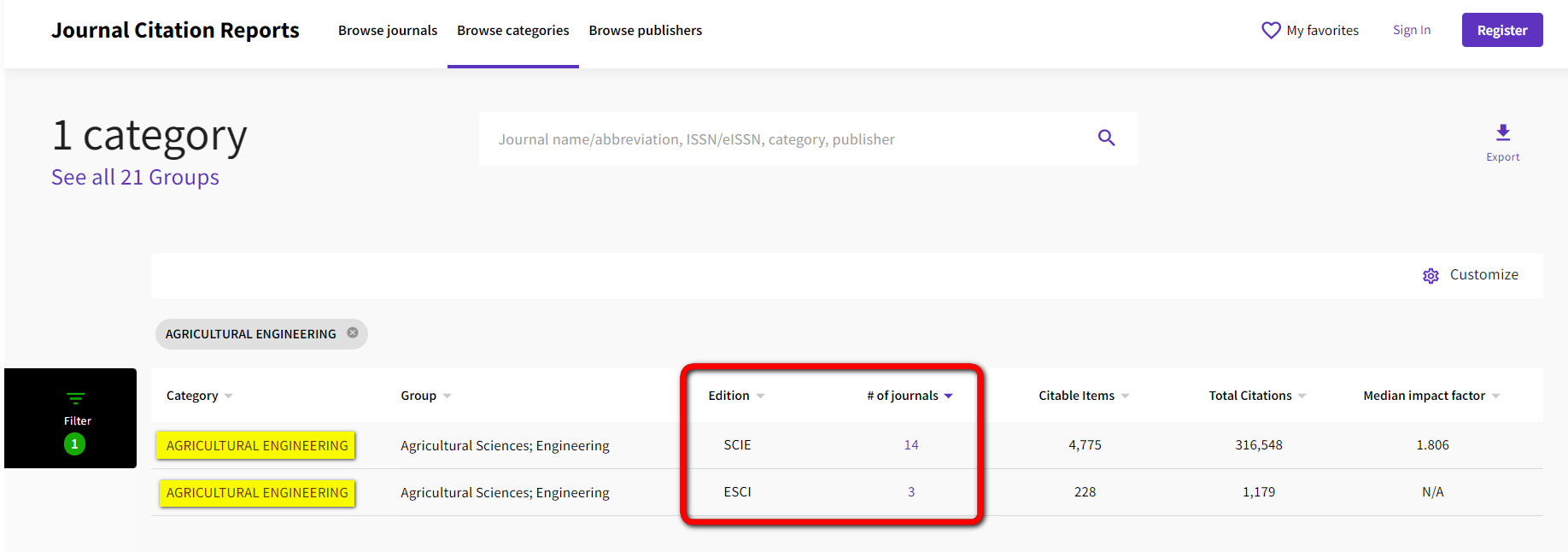
Task: Click the ESCI edition cell
Action: tap(737, 492)
